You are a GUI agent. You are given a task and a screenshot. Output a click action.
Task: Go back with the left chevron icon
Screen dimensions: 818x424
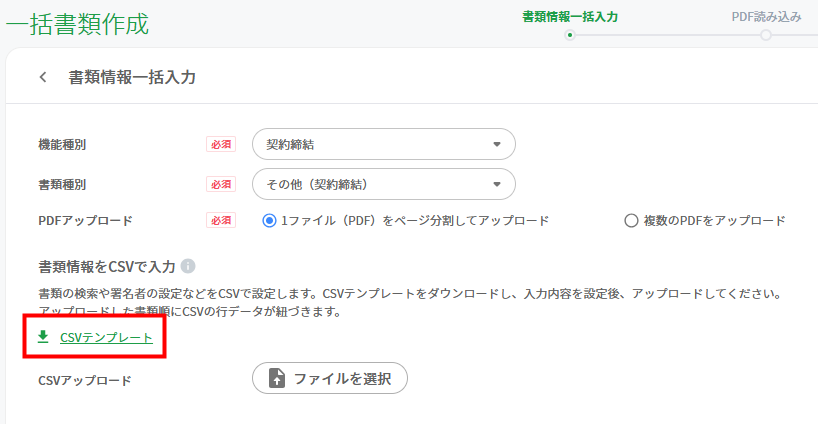pos(43,77)
